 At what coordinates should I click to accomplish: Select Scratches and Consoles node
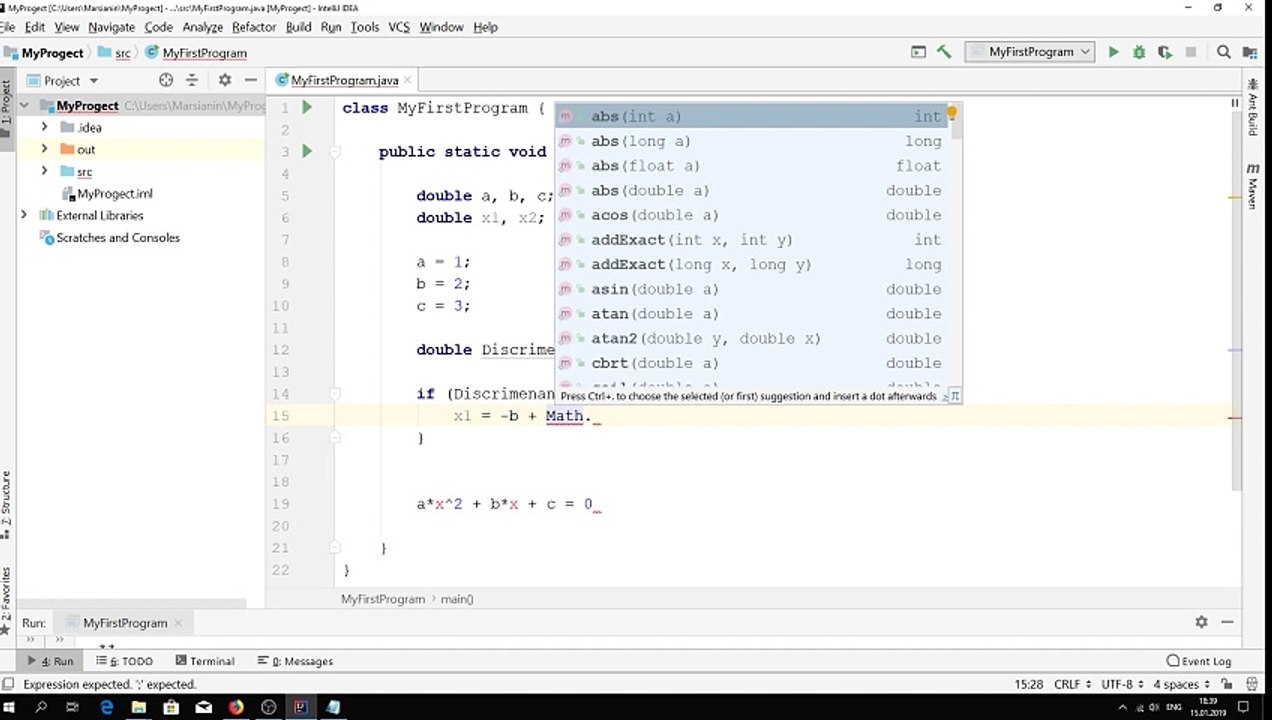(109, 237)
